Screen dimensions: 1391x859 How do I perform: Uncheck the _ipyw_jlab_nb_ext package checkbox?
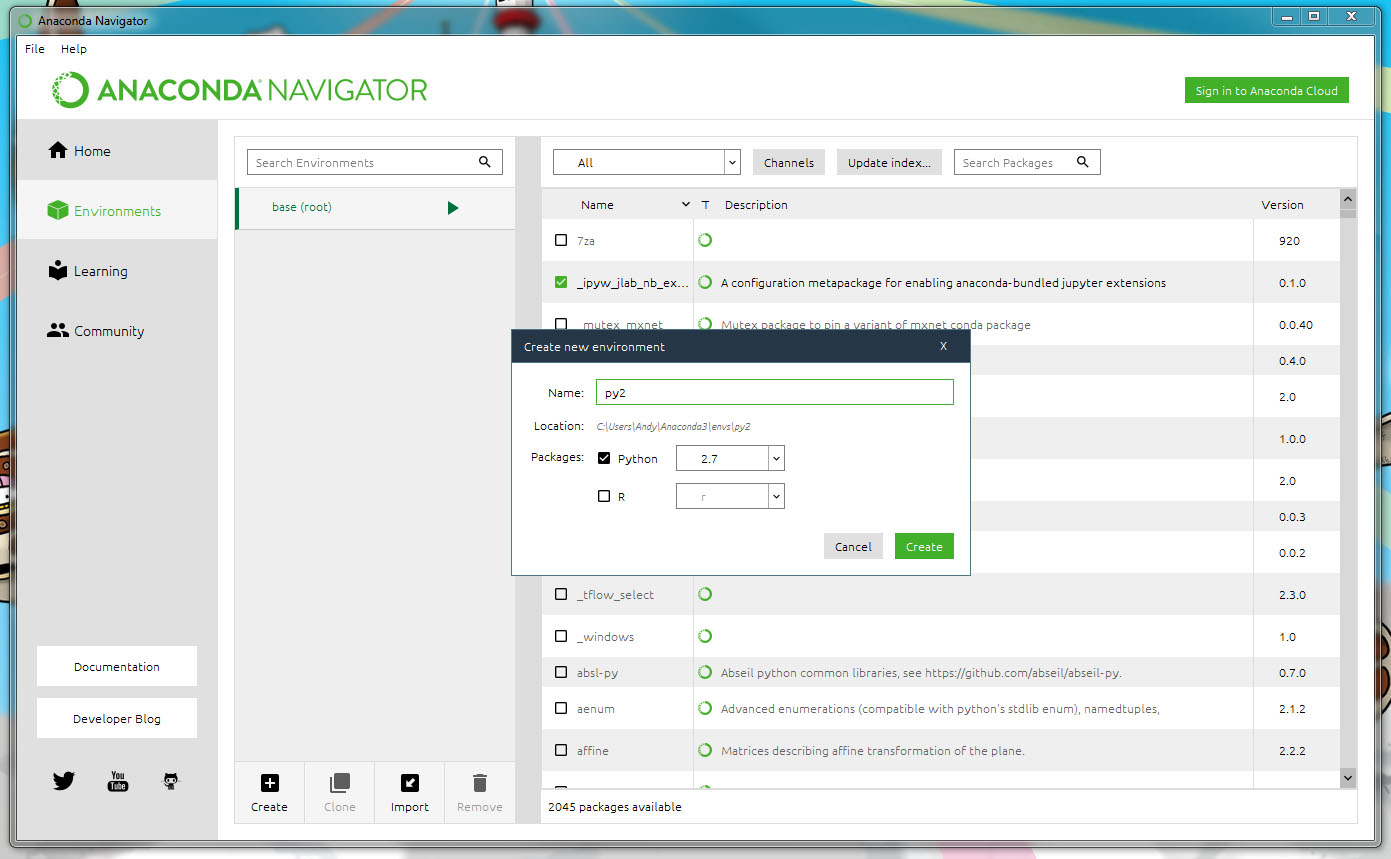[x=561, y=282]
